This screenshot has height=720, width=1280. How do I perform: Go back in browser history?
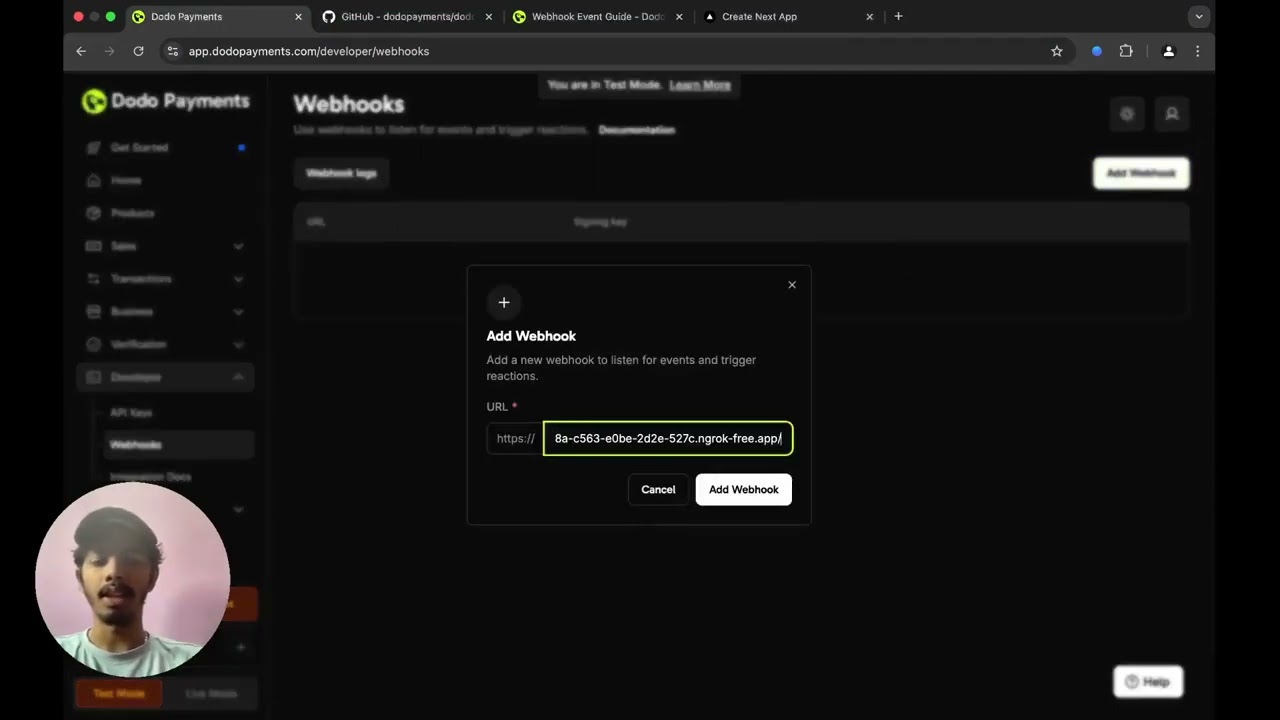coord(81,51)
